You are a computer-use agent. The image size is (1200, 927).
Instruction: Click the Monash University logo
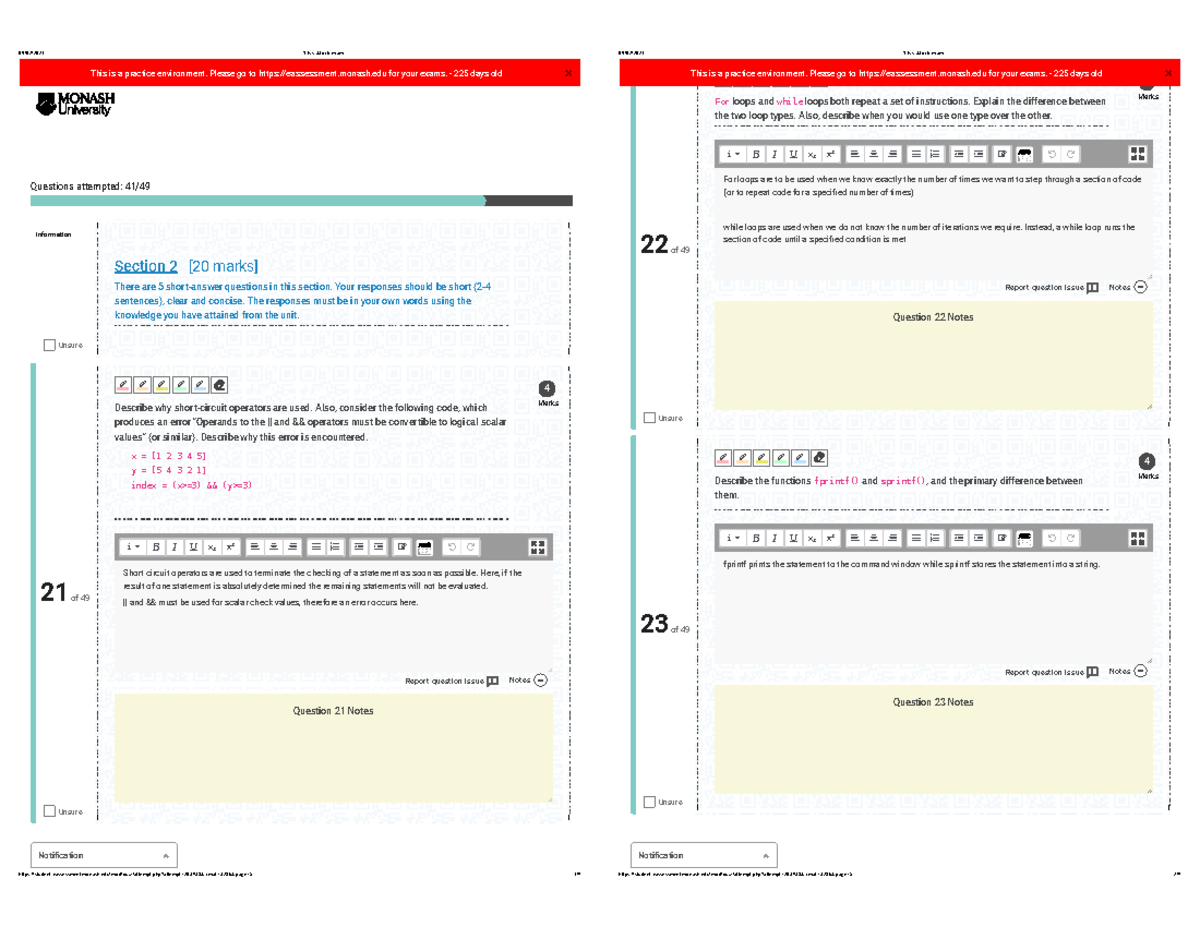[75, 104]
